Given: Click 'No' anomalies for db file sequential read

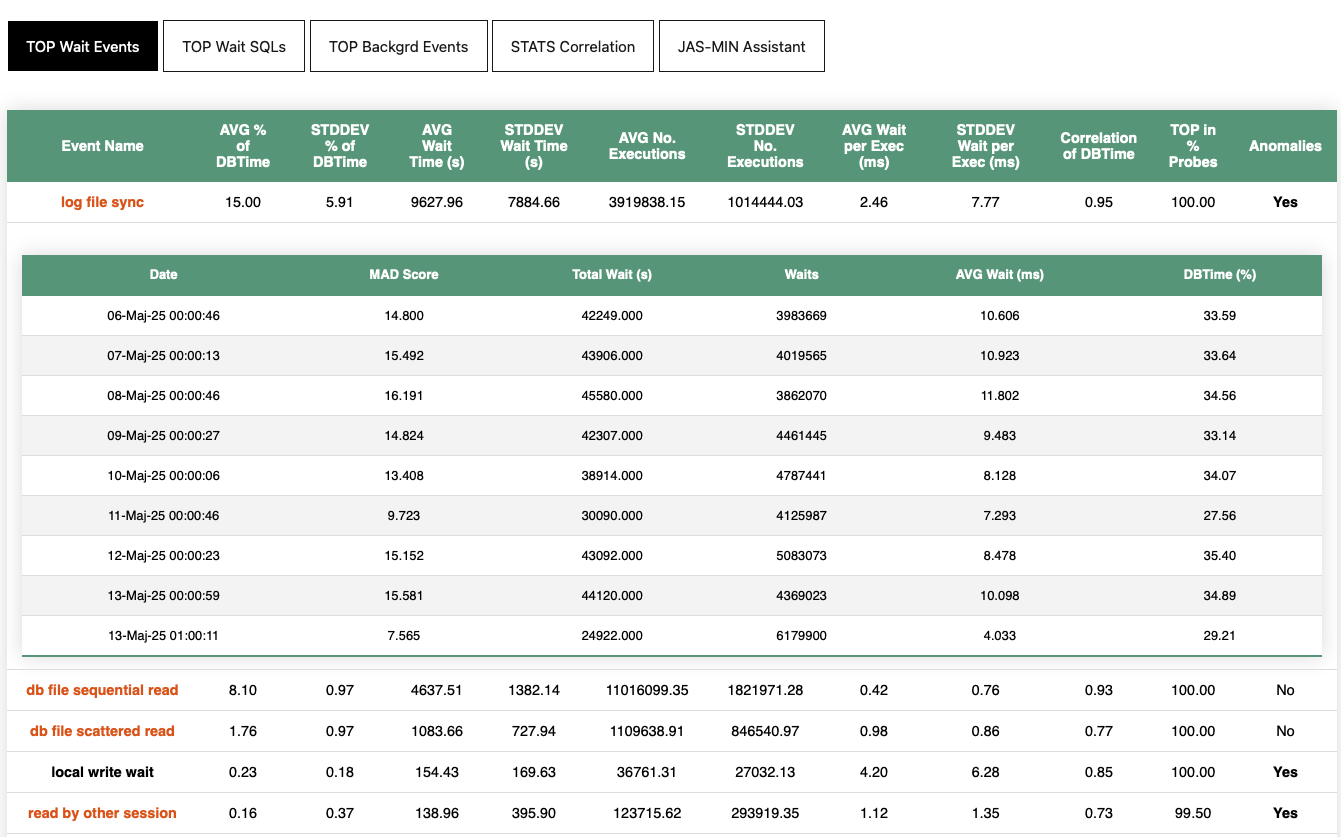Looking at the screenshot, I should 1285,690.
